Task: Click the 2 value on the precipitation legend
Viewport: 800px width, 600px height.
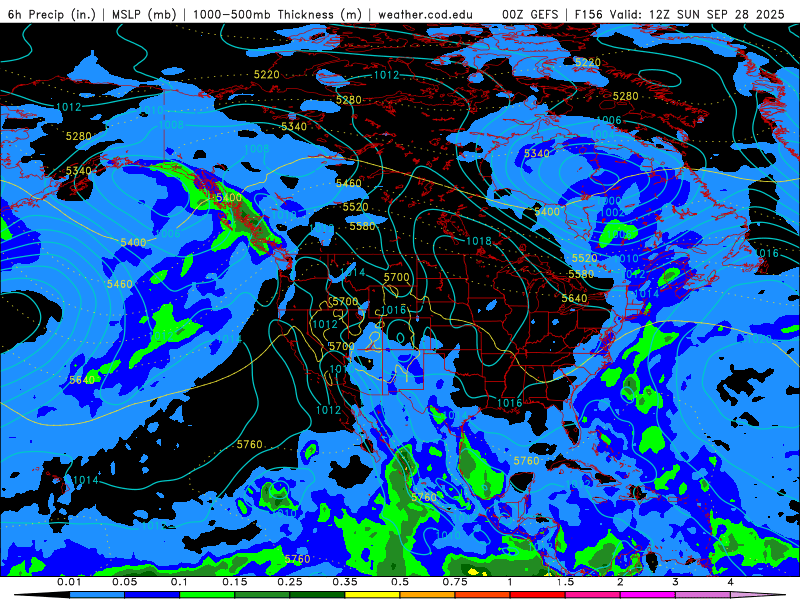Action: tap(620, 582)
